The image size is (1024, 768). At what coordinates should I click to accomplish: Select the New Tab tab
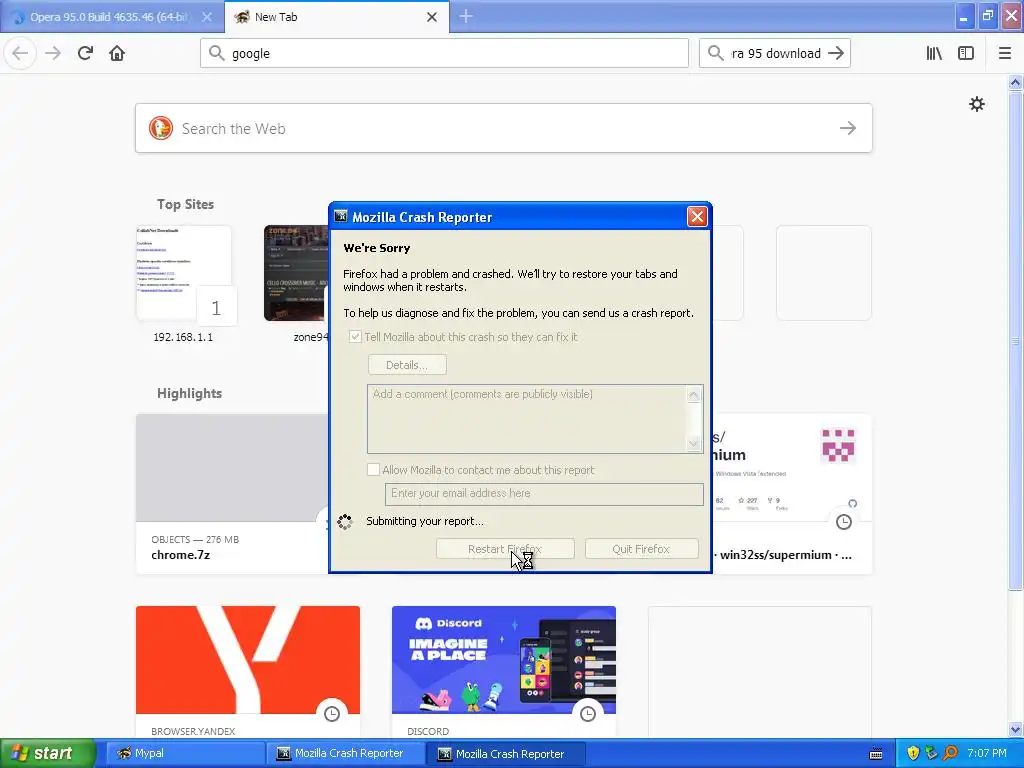[x=337, y=17]
